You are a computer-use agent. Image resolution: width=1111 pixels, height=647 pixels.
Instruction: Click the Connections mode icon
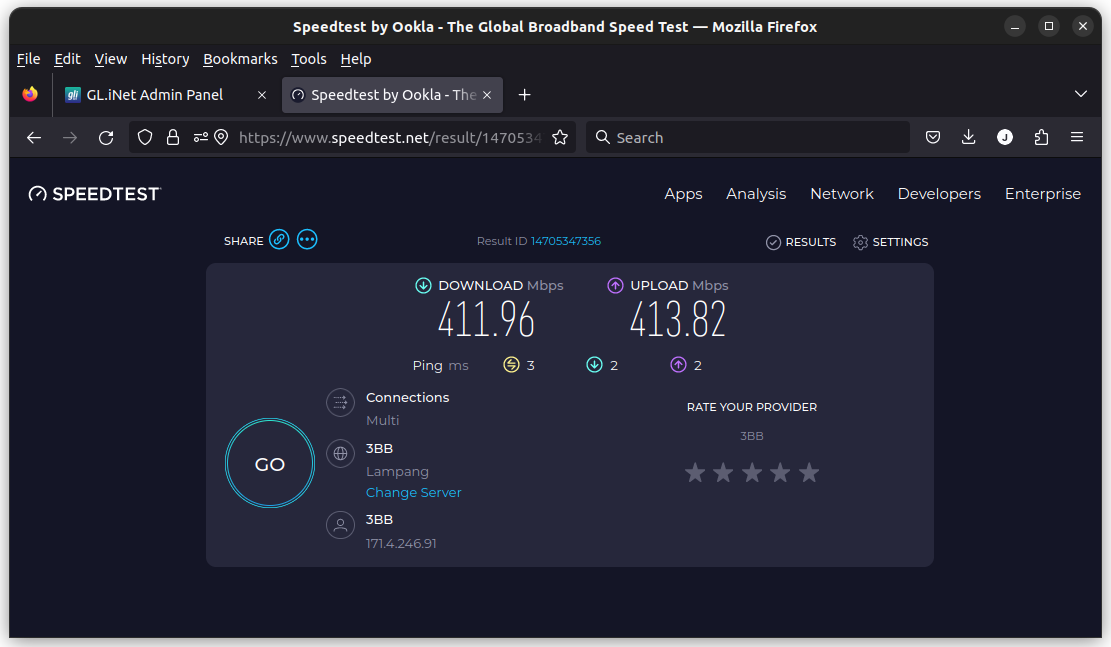pyautogui.click(x=340, y=403)
